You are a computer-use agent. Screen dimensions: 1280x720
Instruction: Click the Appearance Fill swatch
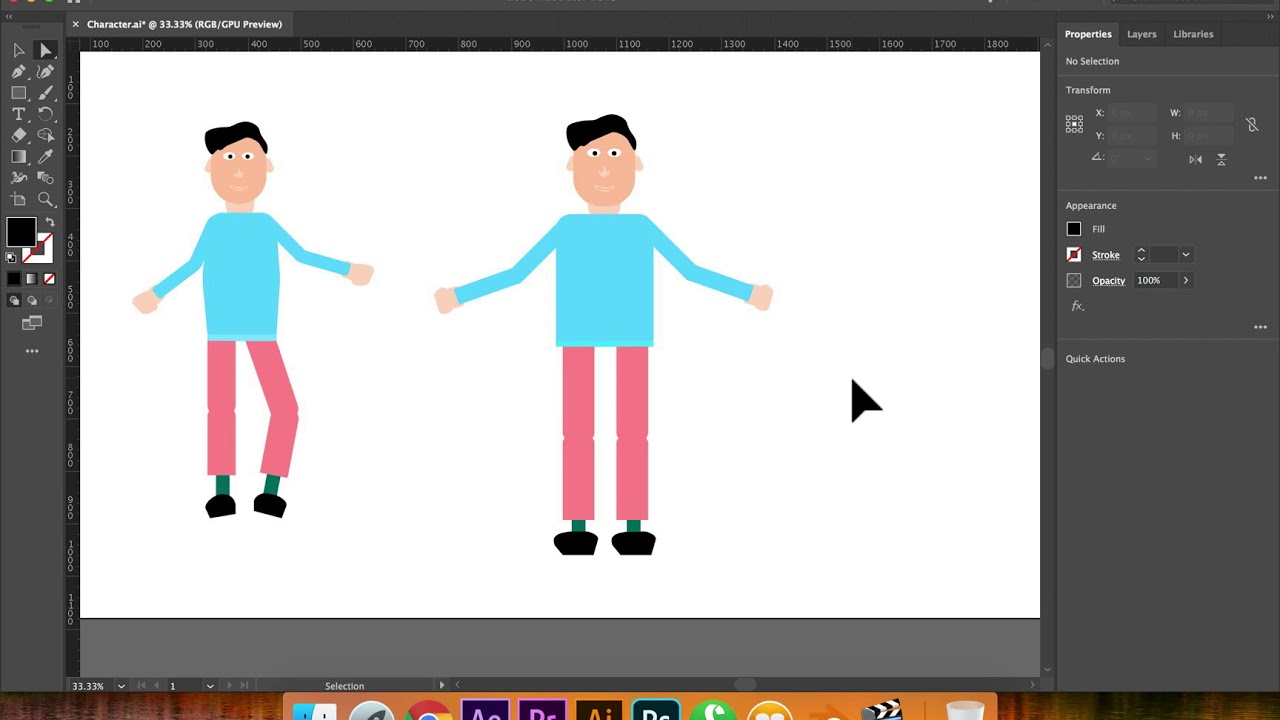tap(1074, 229)
